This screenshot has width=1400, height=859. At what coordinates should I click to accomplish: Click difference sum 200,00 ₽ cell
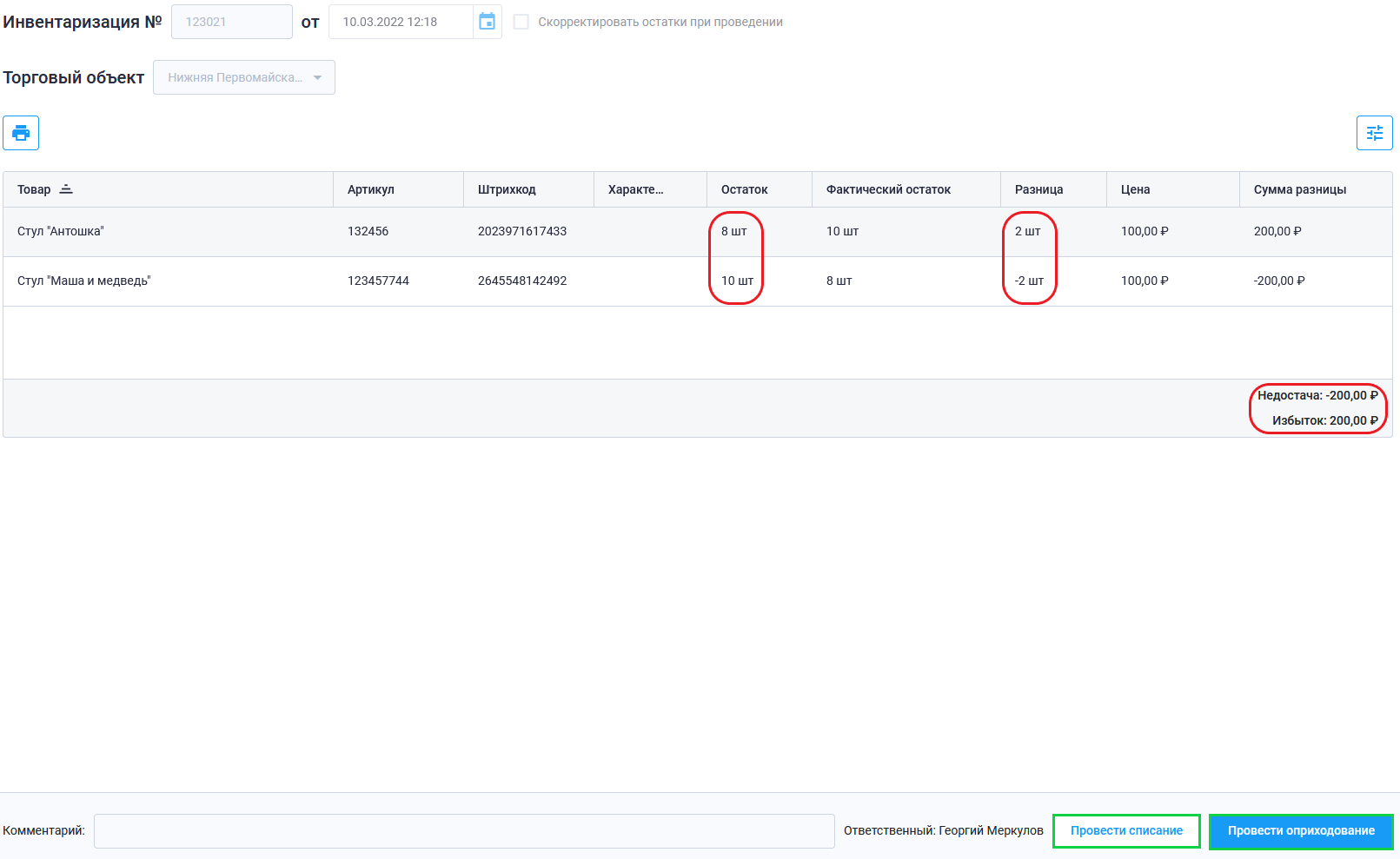coord(1277,232)
